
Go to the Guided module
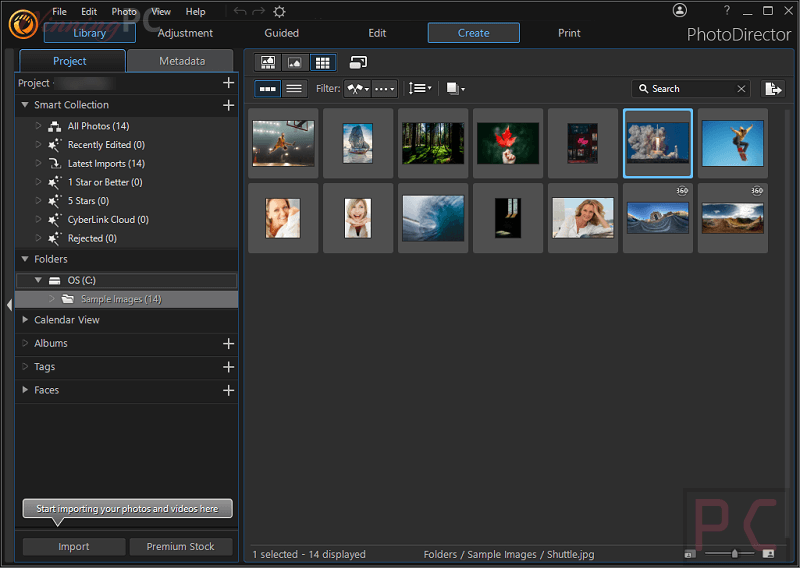(x=282, y=33)
